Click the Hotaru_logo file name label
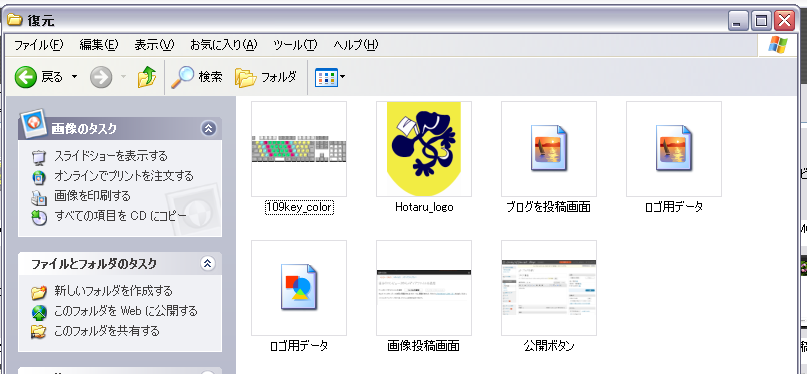The image size is (807, 374). click(424, 207)
